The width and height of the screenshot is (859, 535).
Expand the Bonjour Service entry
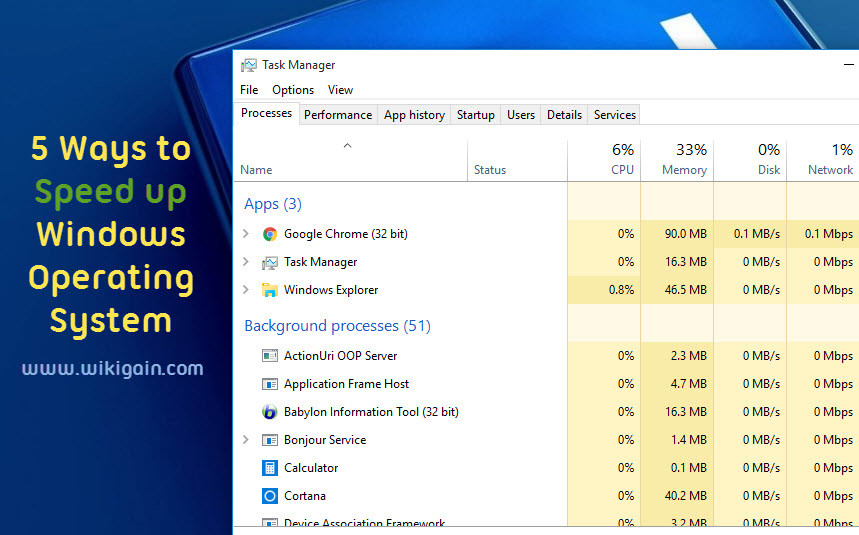(246, 440)
